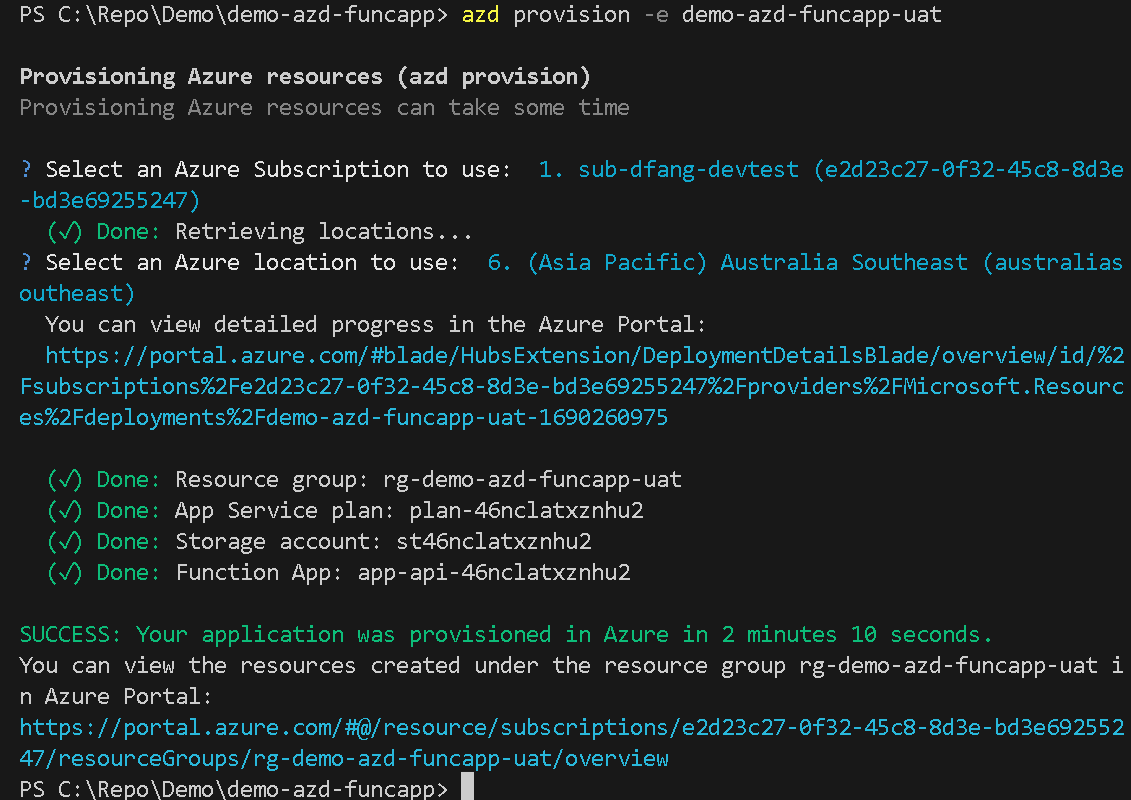Click the question mark before subscription prompt
Image resolution: width=1131 pixels, height=800 pixels.
pos(27,170)
